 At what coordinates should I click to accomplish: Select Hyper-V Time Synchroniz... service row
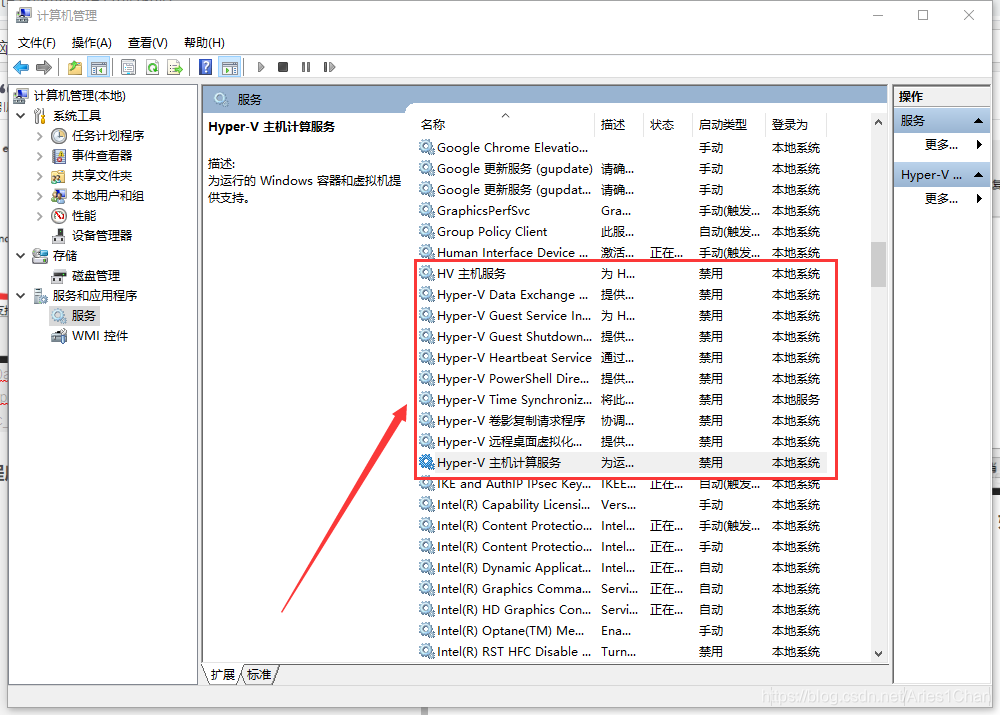click(622, 400)
